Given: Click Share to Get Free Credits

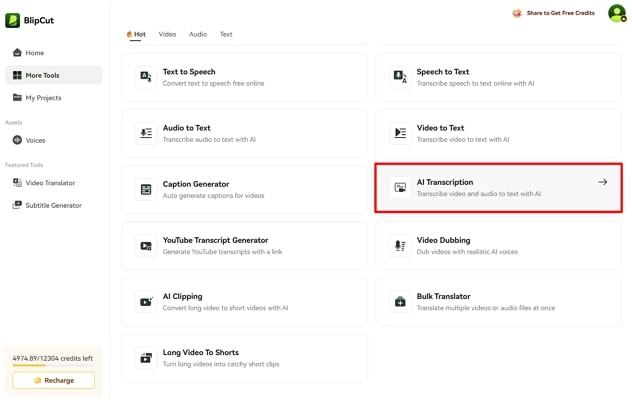Looking at the screenshot, I should tap(553, 14).
